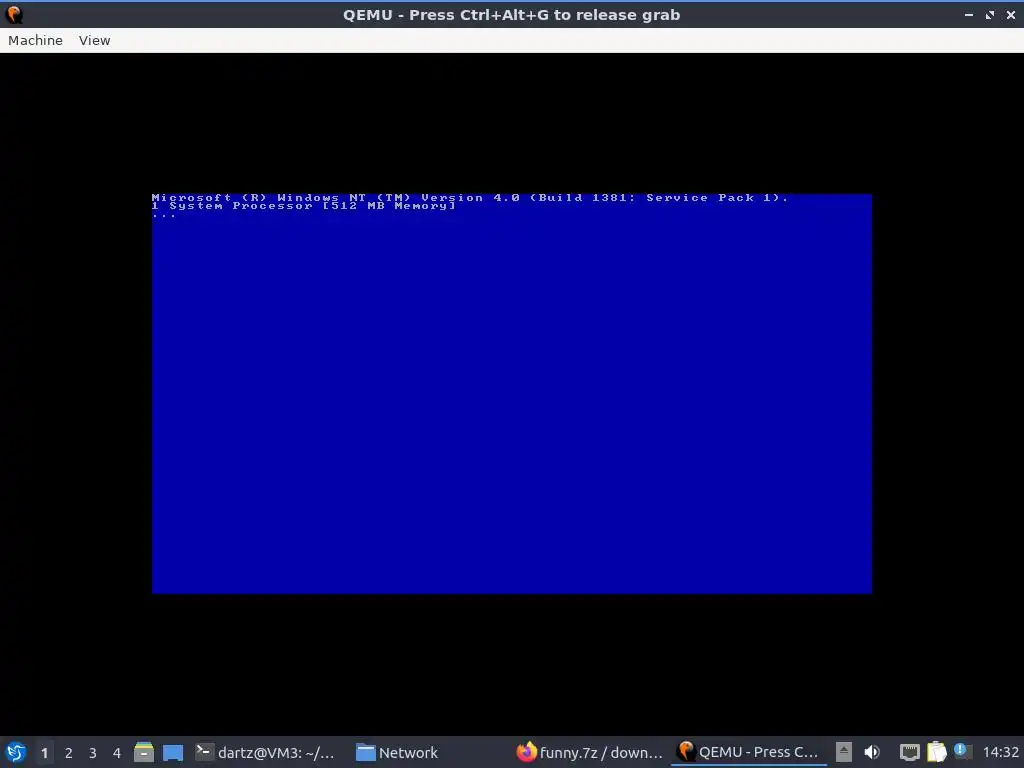Click the network connection tray icon
Viewport: 1024px width, 768px height.
(909, 752)
